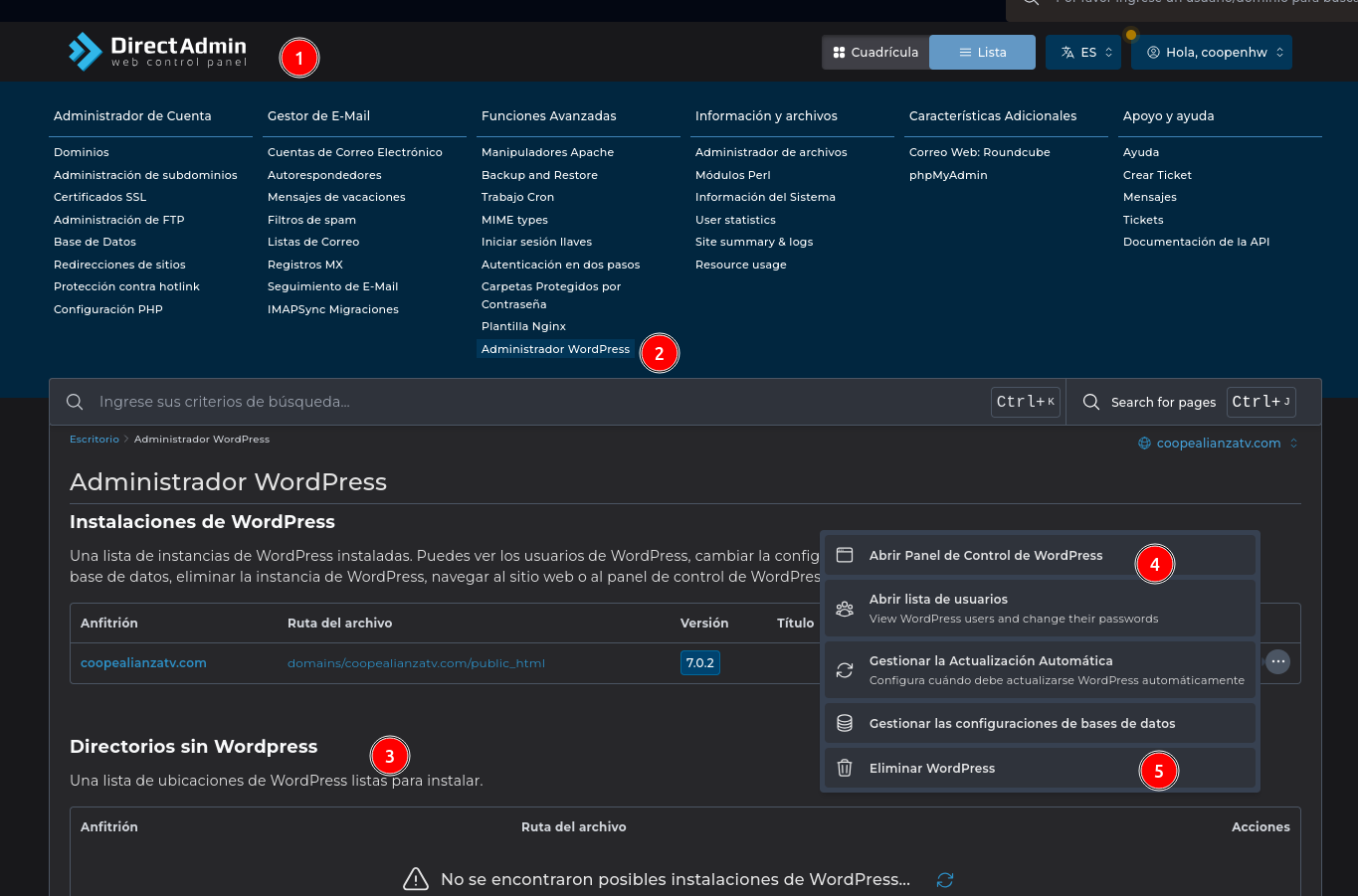Screen dimensions: 1358x896
Task: Open Administración de FTP
Action: 119,220
